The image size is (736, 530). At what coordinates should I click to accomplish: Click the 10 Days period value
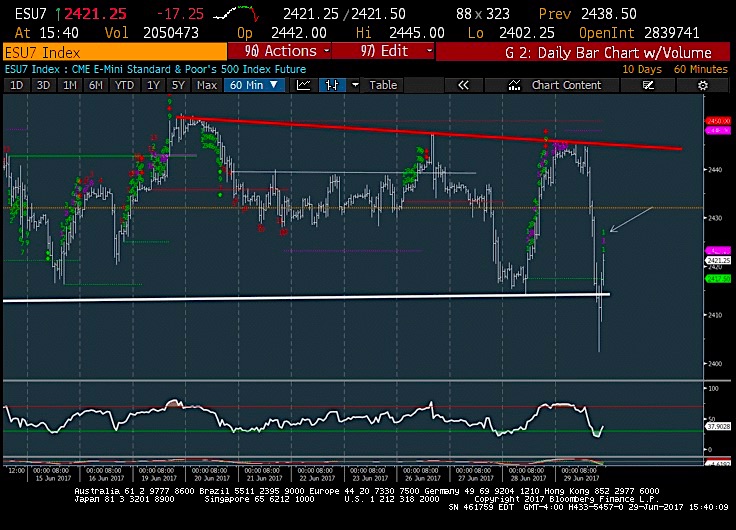642,69
